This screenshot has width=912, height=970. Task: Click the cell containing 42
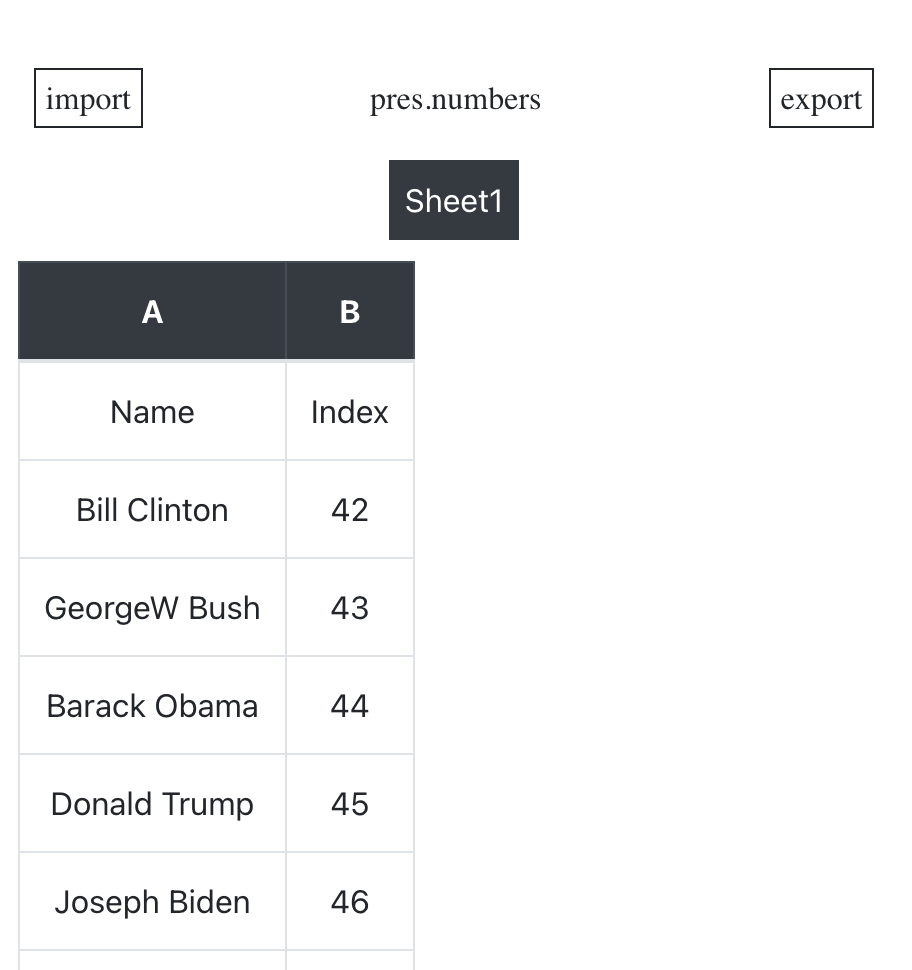[350, 510]
